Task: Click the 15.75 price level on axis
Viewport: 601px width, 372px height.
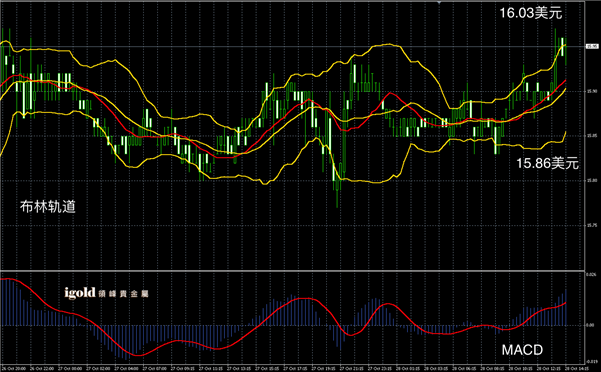Action: coord(592,225)
